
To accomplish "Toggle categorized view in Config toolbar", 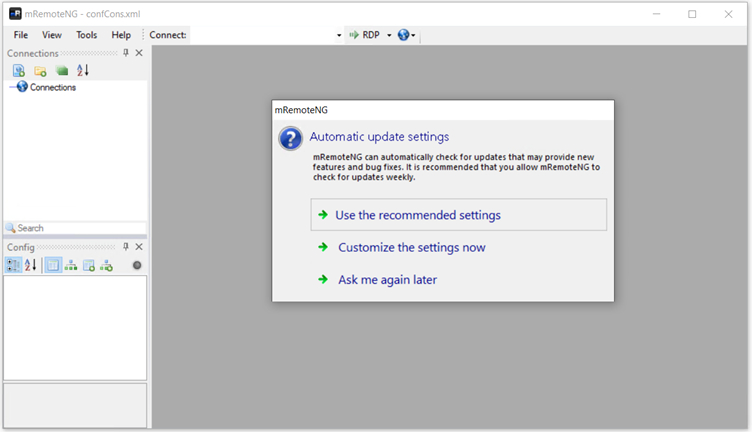I will (x=13, y=265).
